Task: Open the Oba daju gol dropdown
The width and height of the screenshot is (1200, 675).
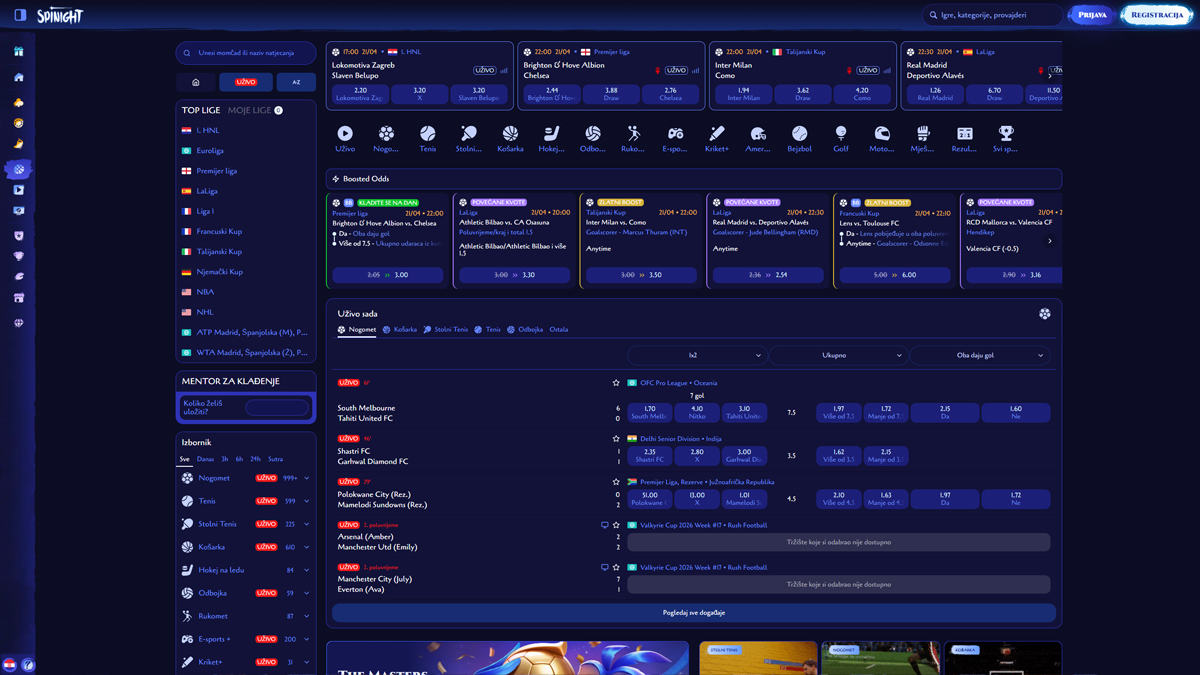Action: (979, 355)
